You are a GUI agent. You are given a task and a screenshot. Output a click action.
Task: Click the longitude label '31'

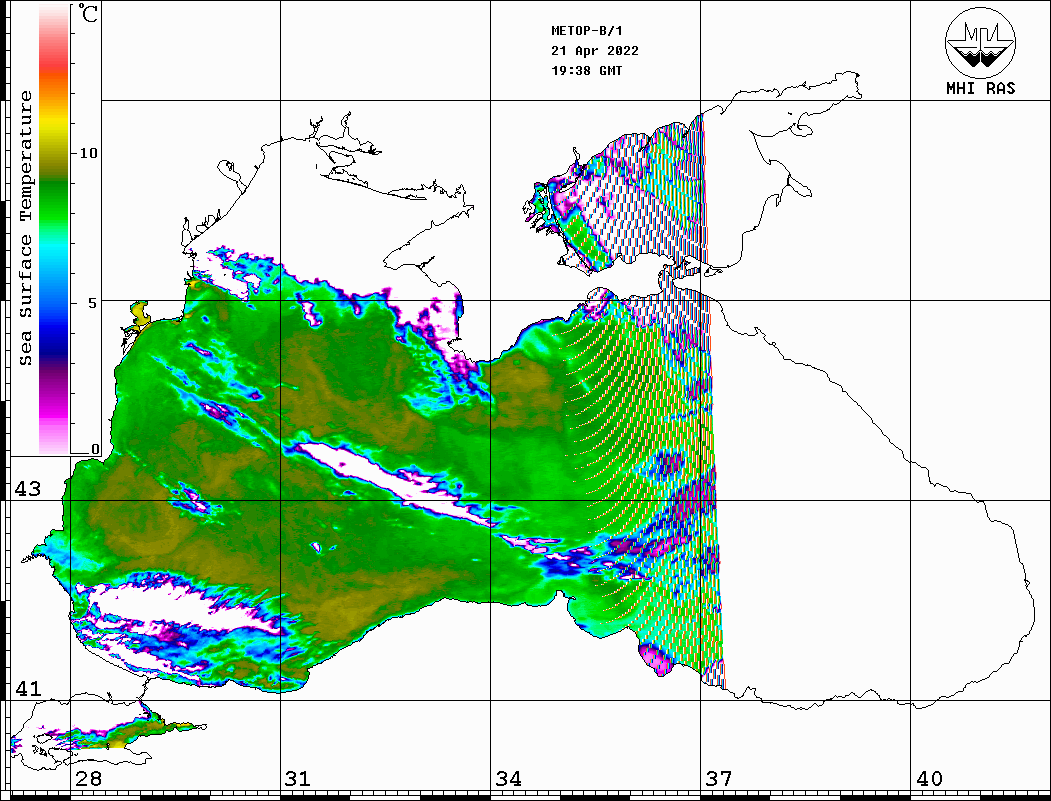[298, 779]
